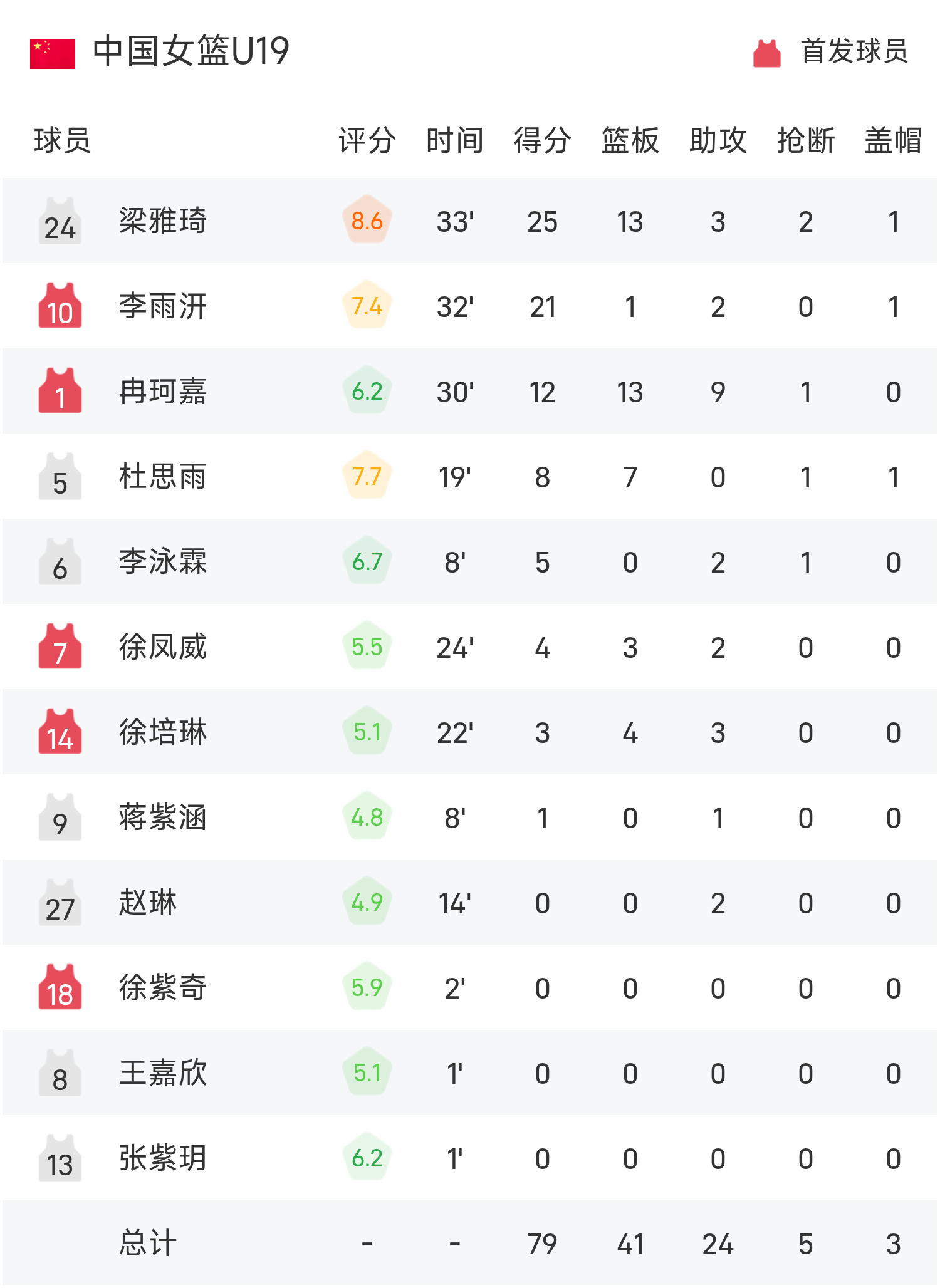
Task: Select red jersey number 10 icon
Action: point(60,306)
